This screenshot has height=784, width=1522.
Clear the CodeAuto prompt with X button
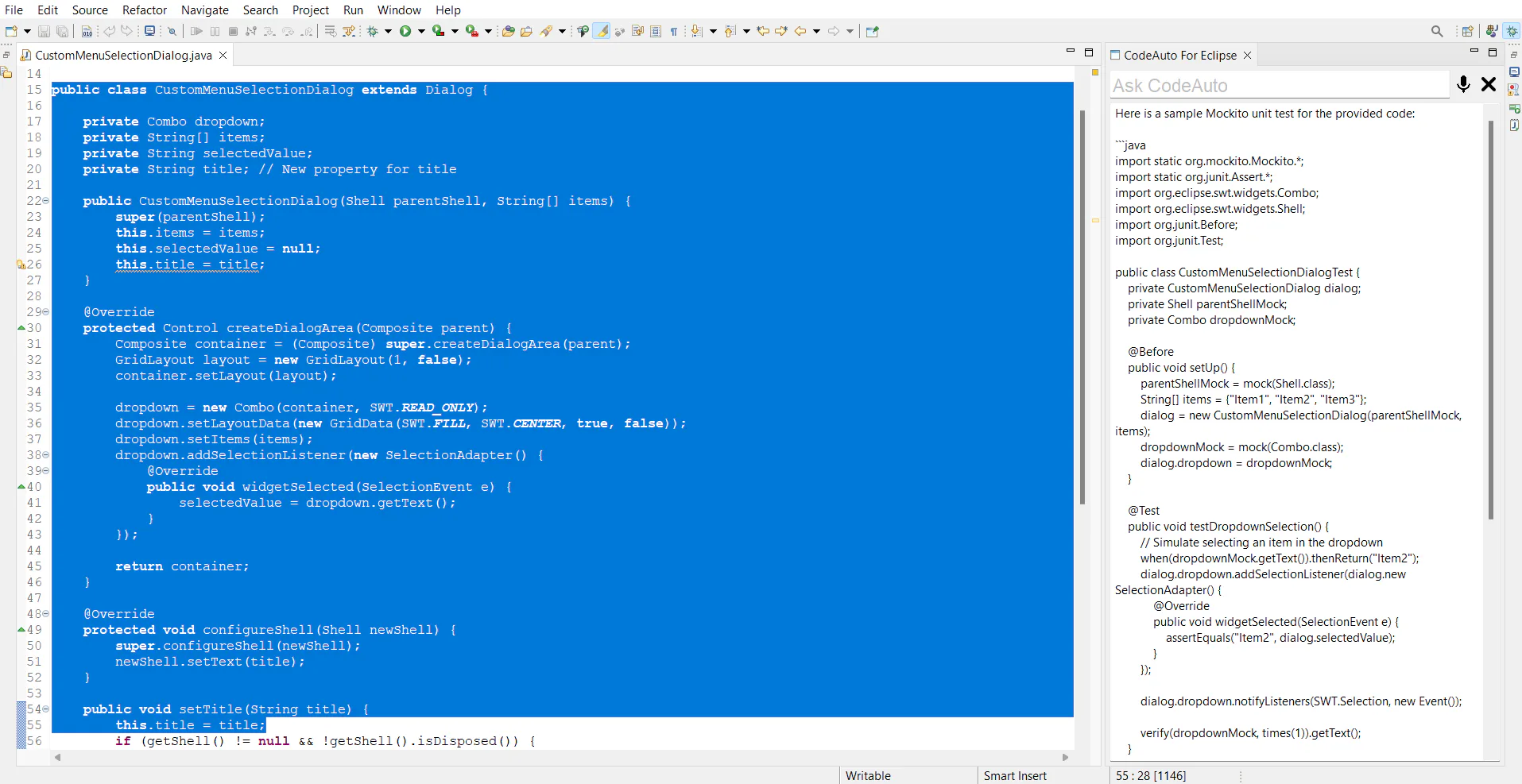pos(1489,84)
